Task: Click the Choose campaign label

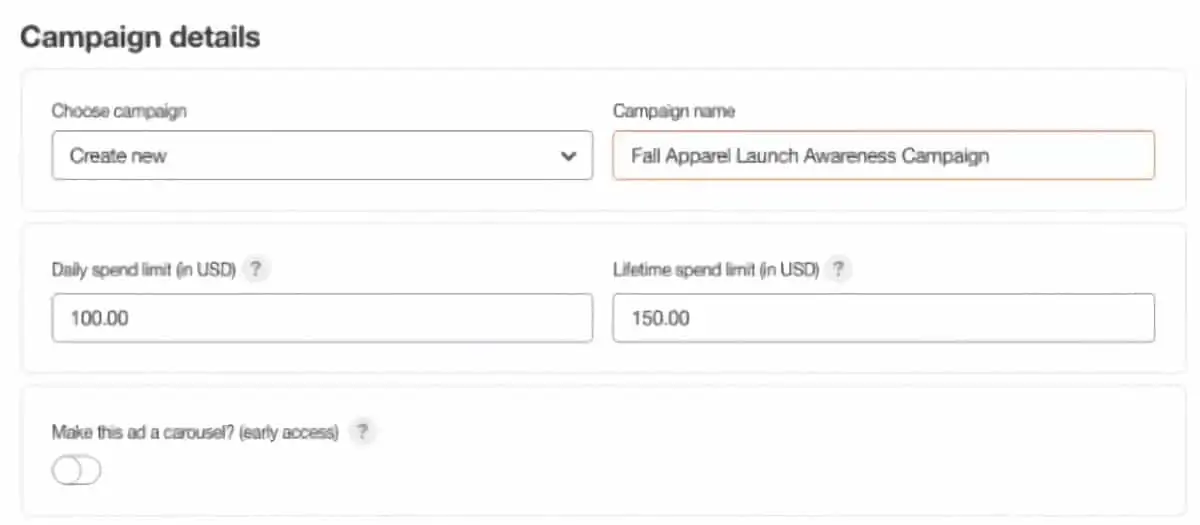Action: [x=119, y=111]
